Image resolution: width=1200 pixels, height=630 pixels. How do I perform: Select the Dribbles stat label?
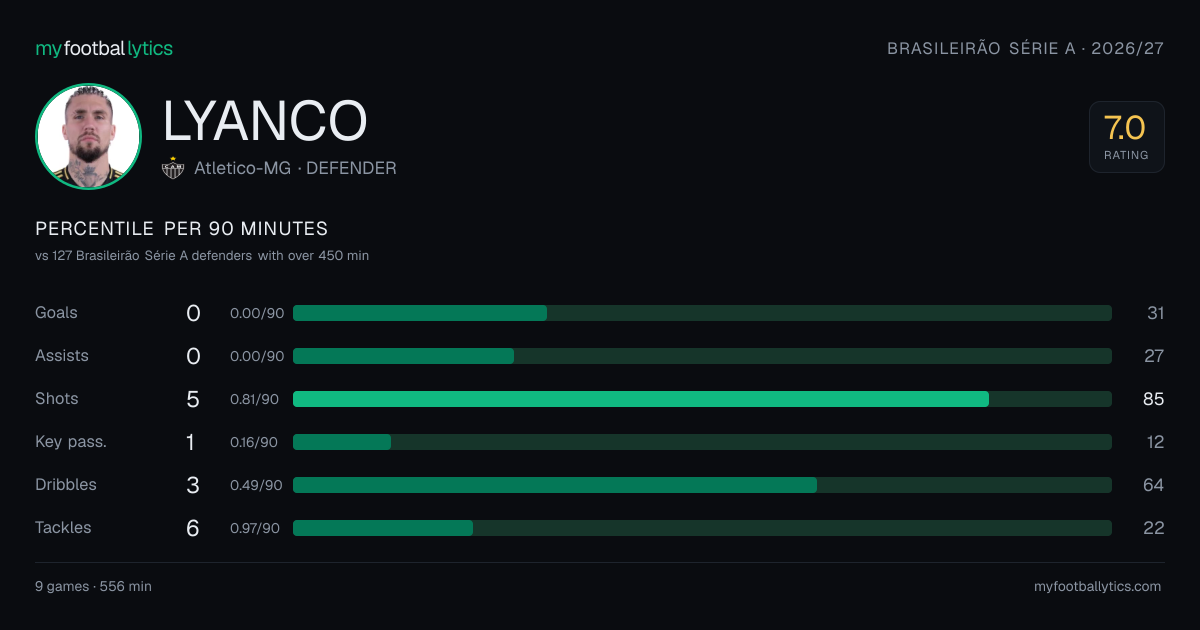pos(66,485)
